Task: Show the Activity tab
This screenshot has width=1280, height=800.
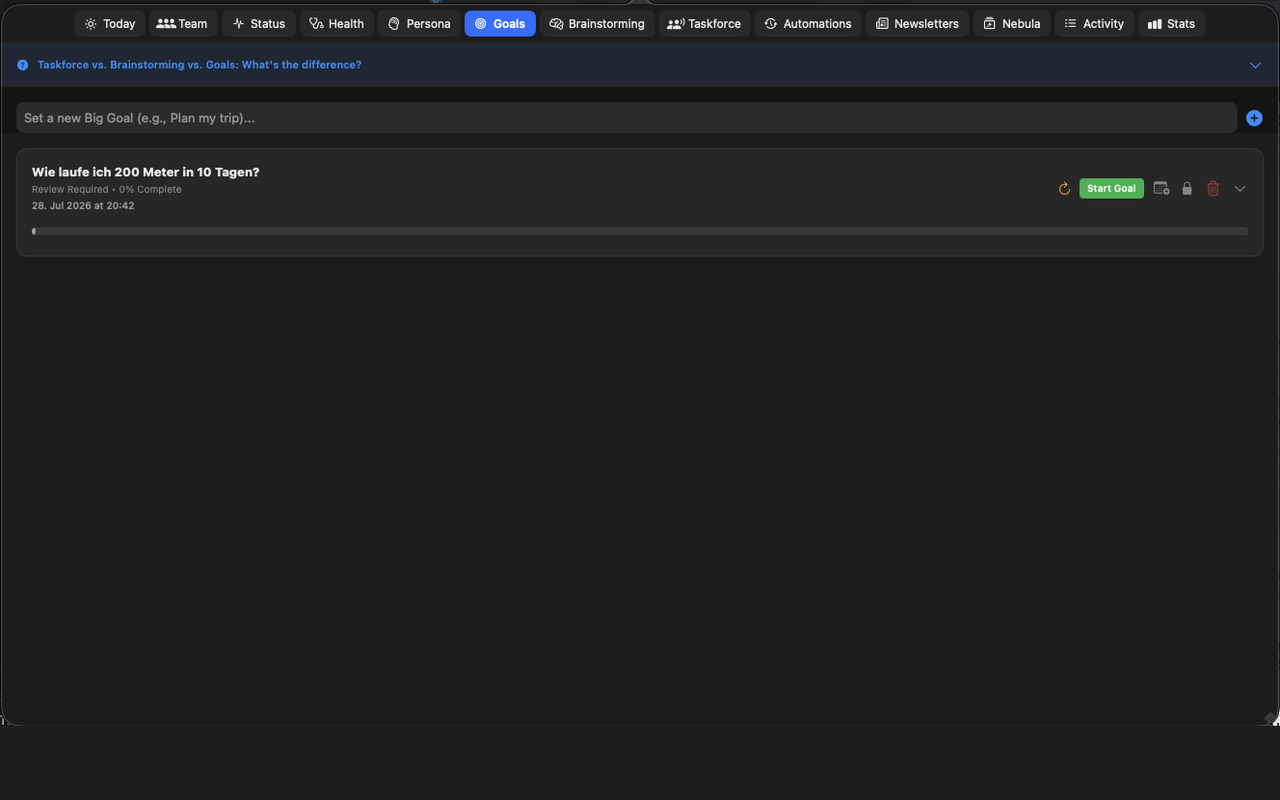Action: (1094, 24)
